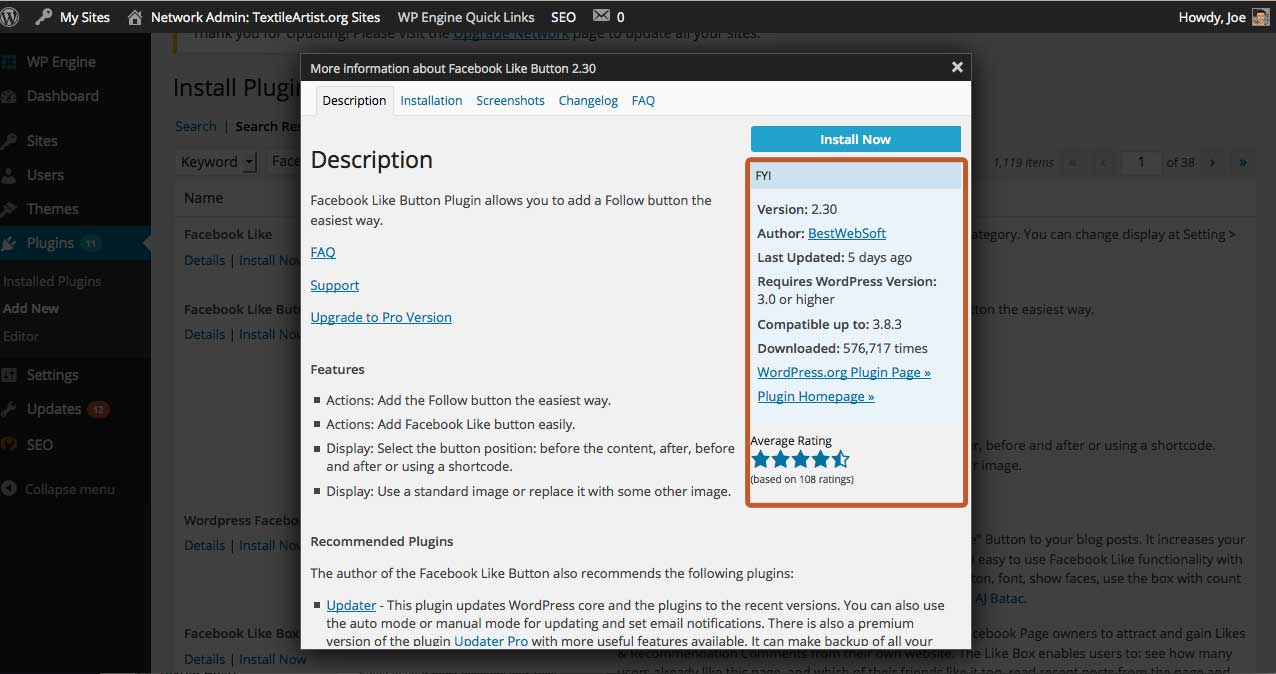Switch to the Description tab

pos(354,100)
